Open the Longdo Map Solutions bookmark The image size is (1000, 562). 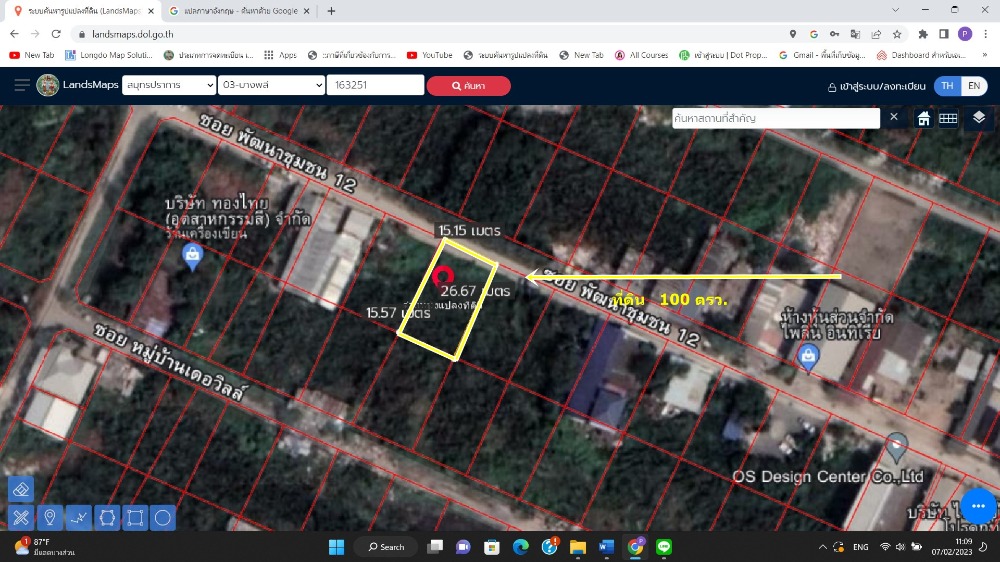108,55
